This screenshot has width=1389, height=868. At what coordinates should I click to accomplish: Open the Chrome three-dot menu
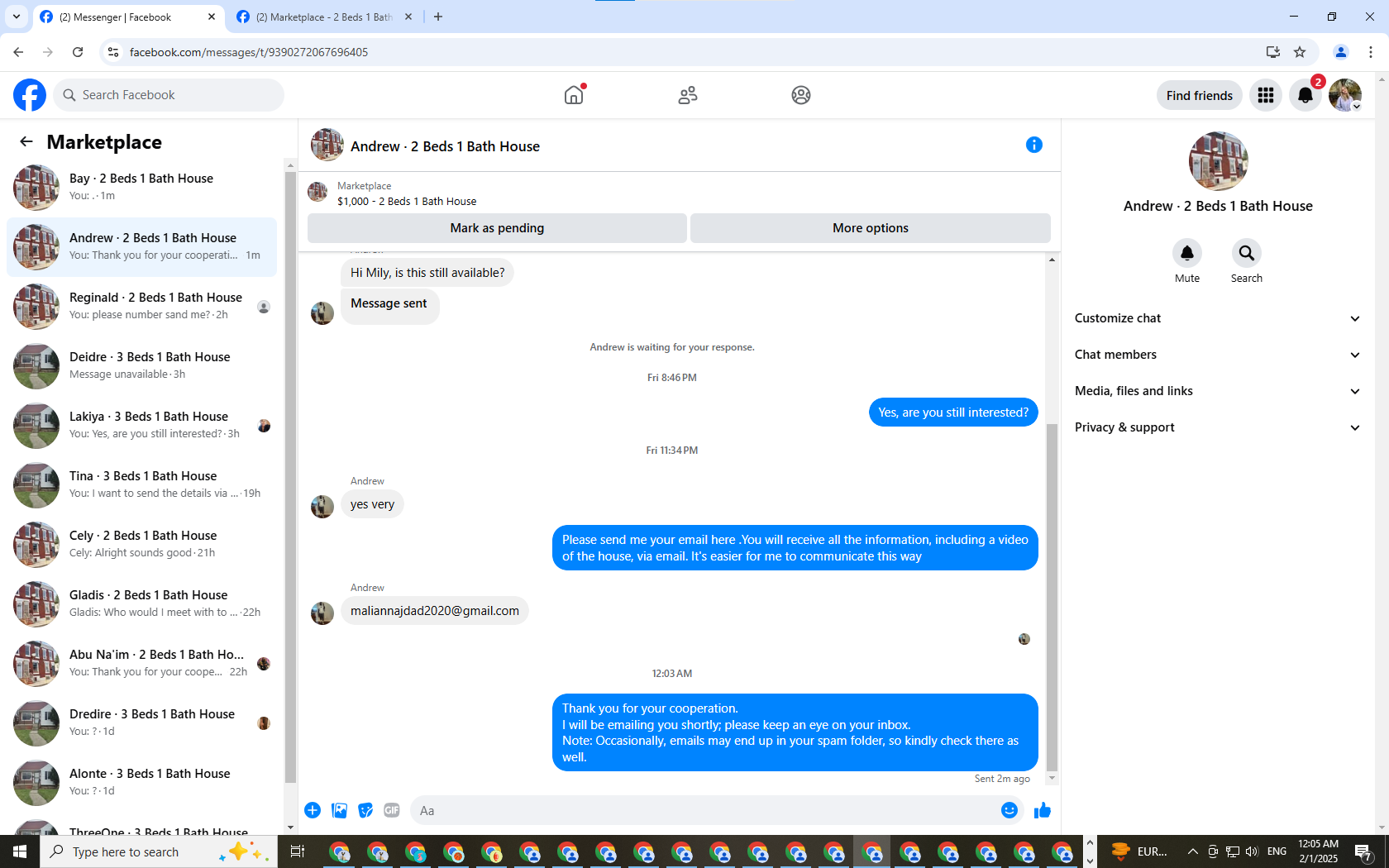1371,52
